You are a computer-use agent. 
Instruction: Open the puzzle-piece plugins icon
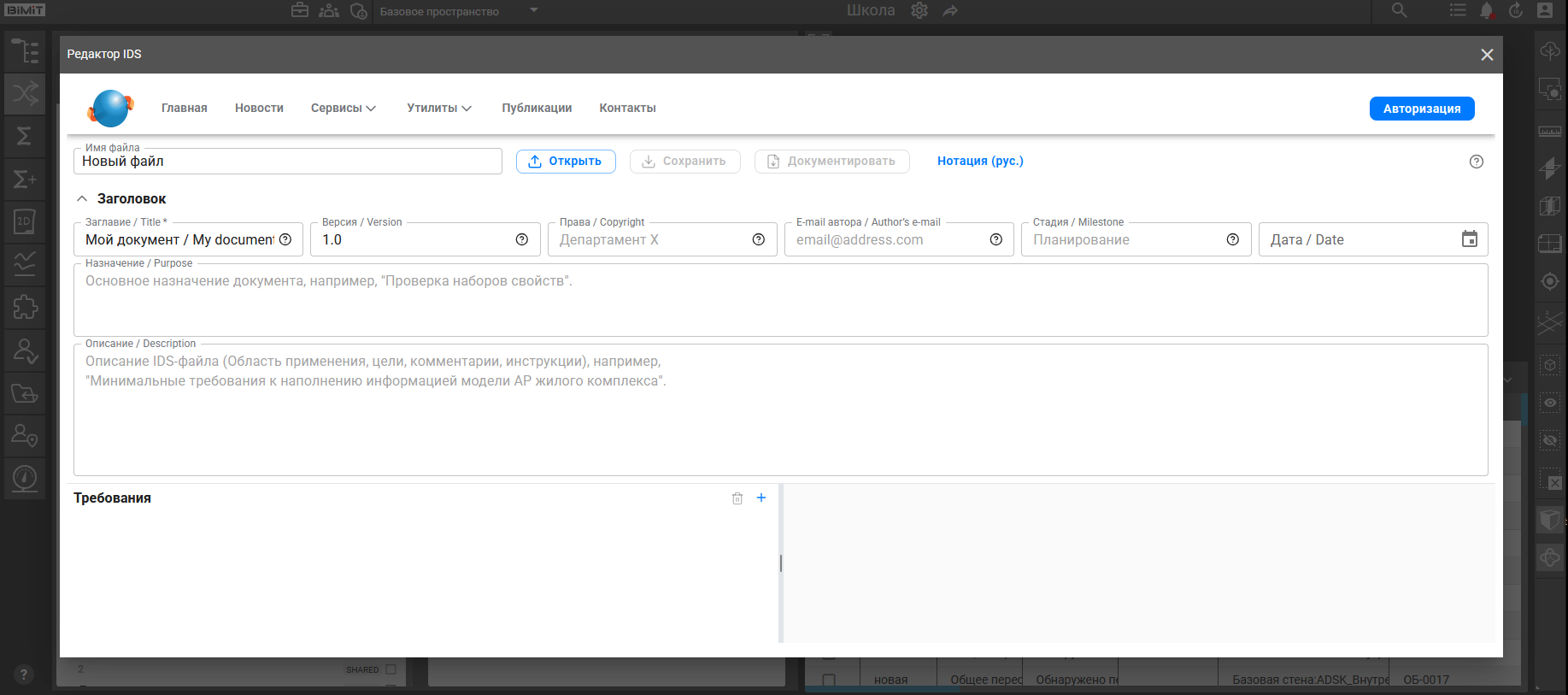point(25,307)
